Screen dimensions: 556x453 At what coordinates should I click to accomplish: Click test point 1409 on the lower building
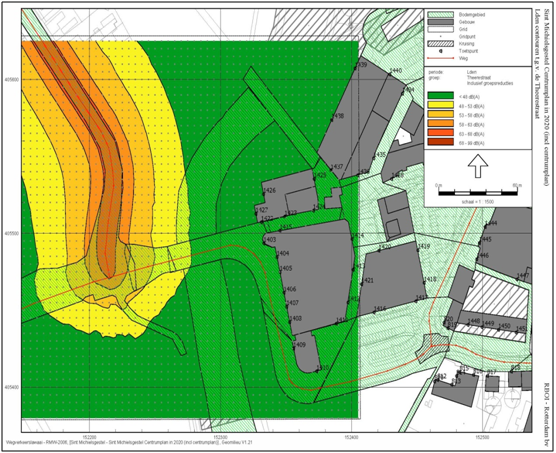pyautogui.click(x=299, y=345)
